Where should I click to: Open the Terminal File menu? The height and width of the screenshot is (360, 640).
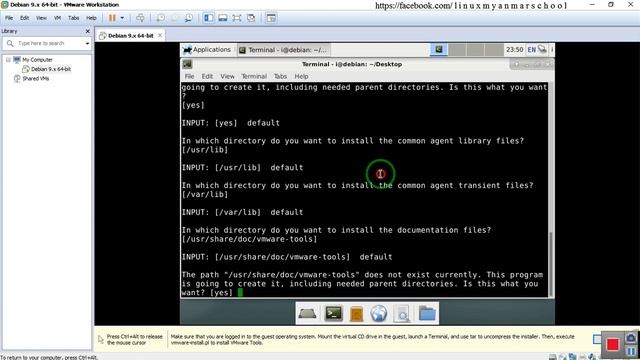189,76
